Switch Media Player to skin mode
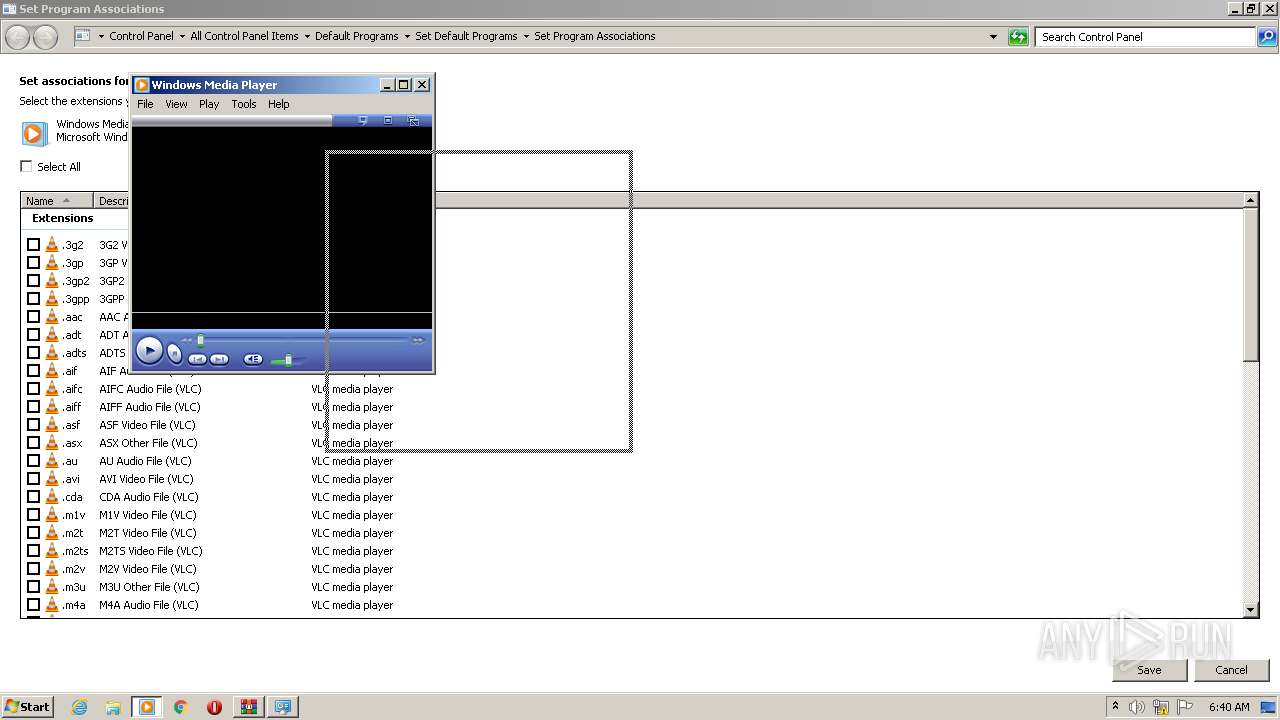The width and height of the screenshot is (1280, 720). coord(414,120)
